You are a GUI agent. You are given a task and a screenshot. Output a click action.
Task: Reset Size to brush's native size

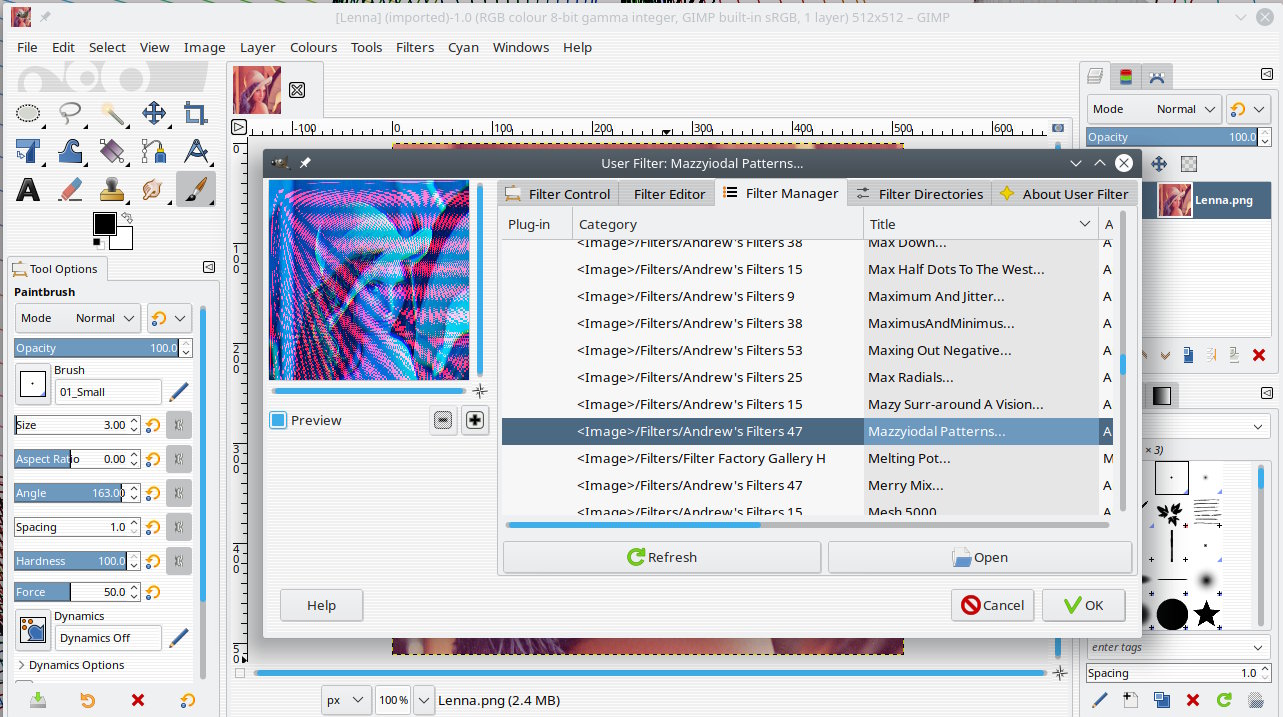coord(153,425)
